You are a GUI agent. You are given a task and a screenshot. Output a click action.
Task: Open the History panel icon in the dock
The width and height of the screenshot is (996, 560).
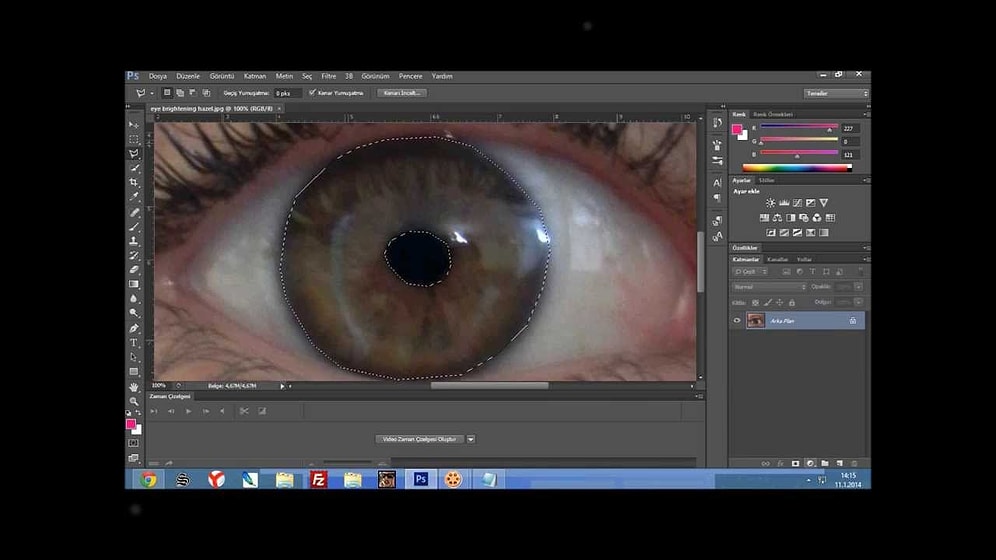point(717,122)
